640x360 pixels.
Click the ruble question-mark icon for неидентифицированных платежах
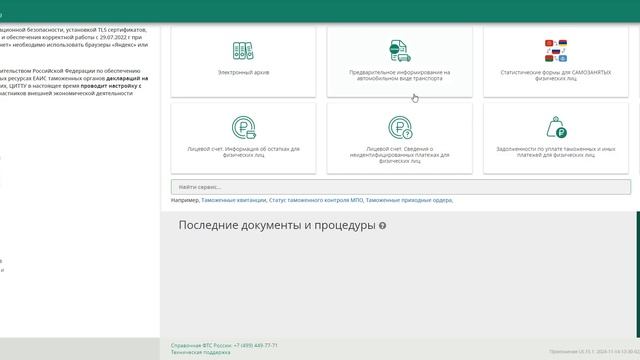click(x=400, y=127)
